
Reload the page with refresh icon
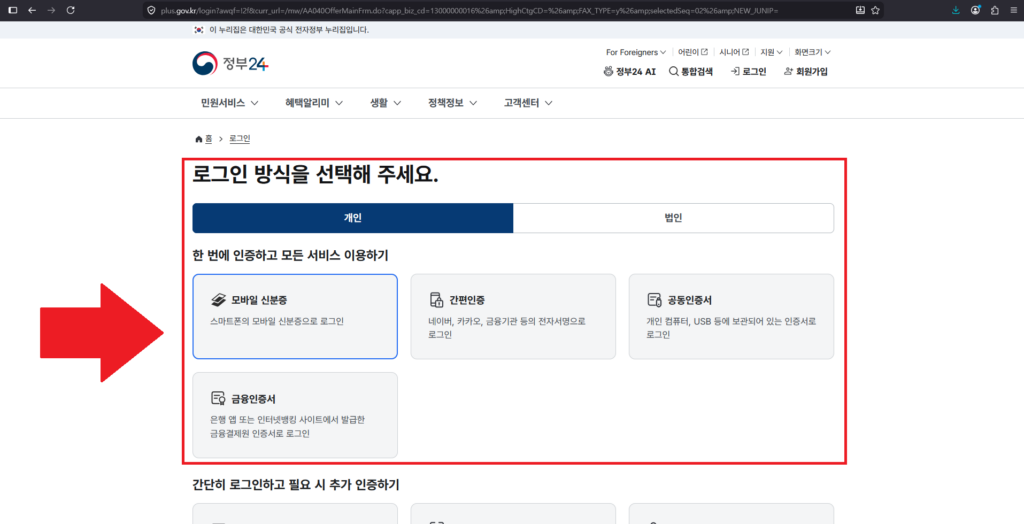[x=71, y=10]
